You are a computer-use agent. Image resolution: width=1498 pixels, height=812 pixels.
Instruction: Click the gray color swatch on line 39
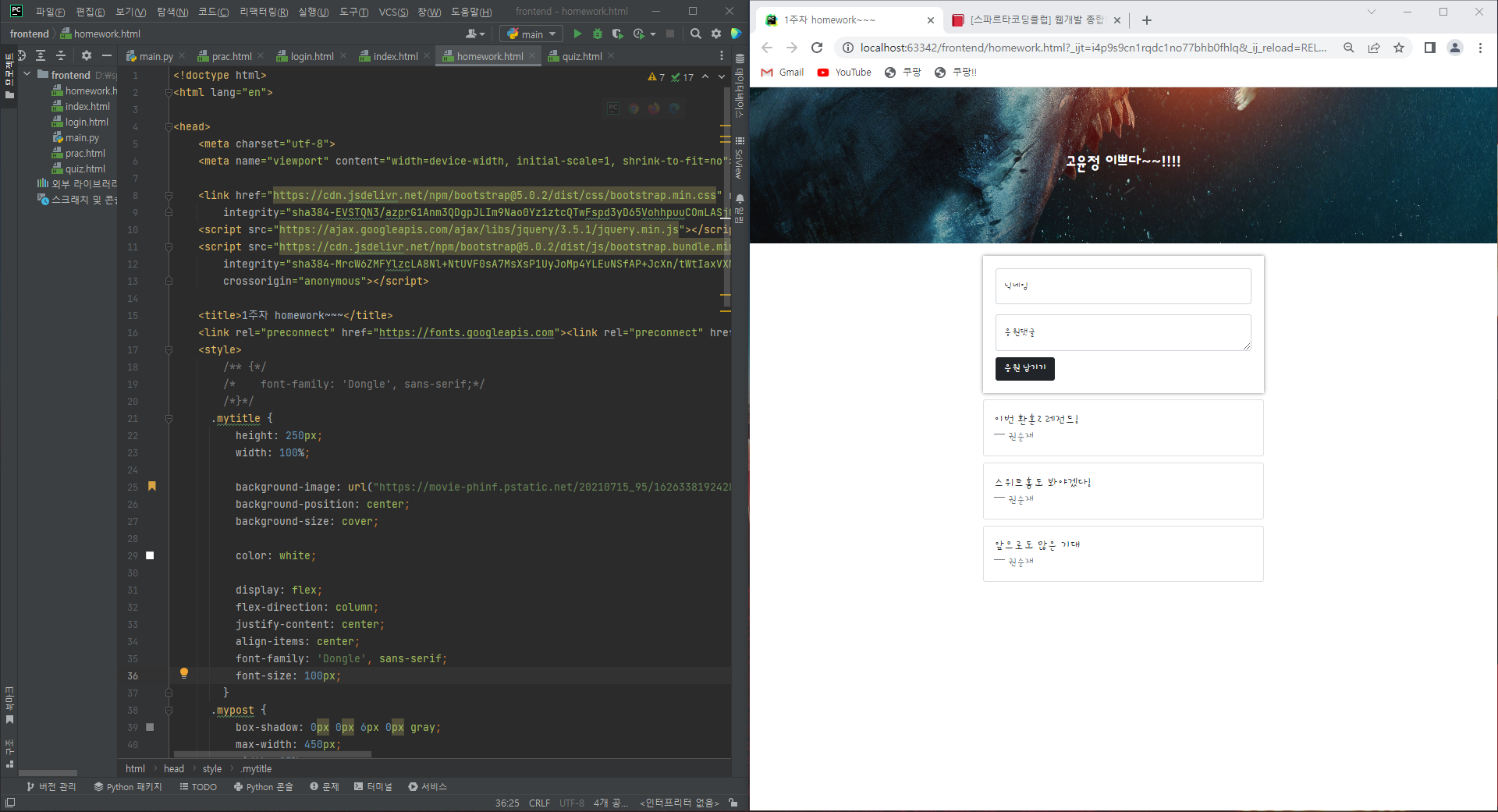click(150, 727)
